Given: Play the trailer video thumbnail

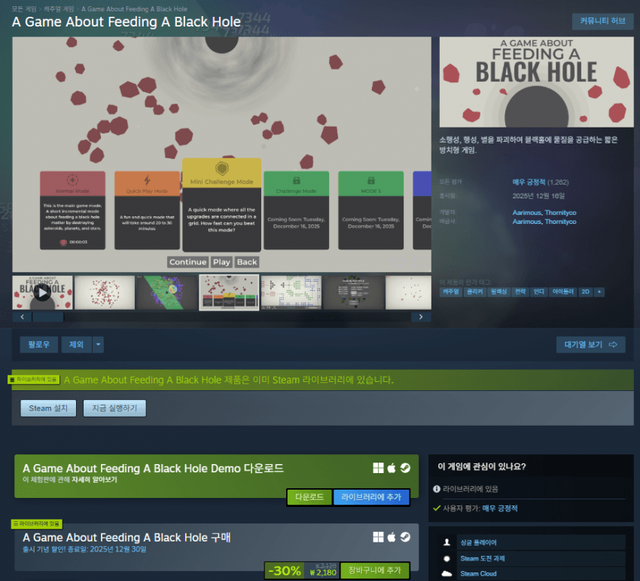Looking at the screenshot, I should [42, 293].
